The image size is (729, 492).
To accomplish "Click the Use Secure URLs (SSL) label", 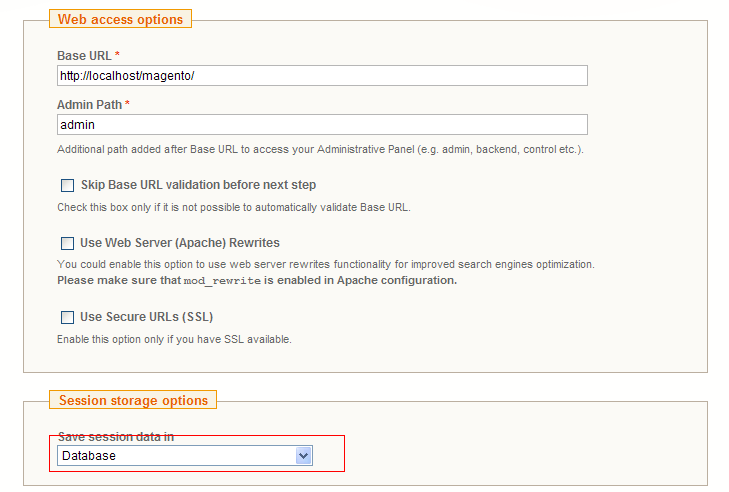I will point(146,317).
